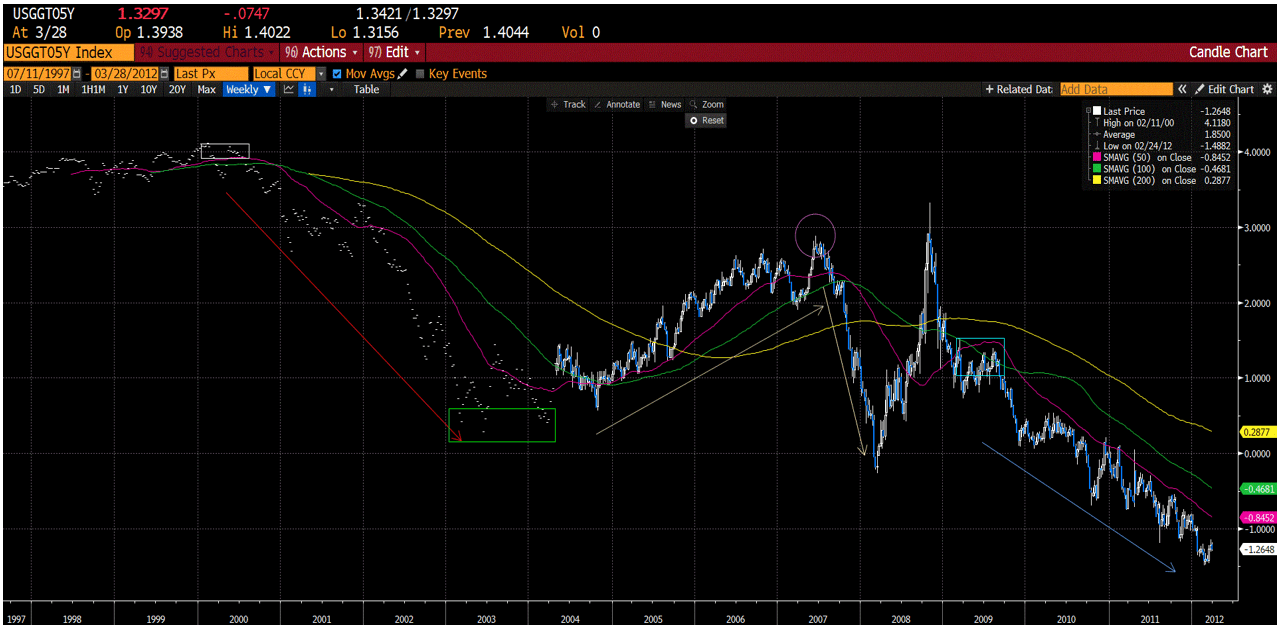This screenshot has width=1282, height=629.
Task: Click inside the Add Data field
Action: [1115, 89]
